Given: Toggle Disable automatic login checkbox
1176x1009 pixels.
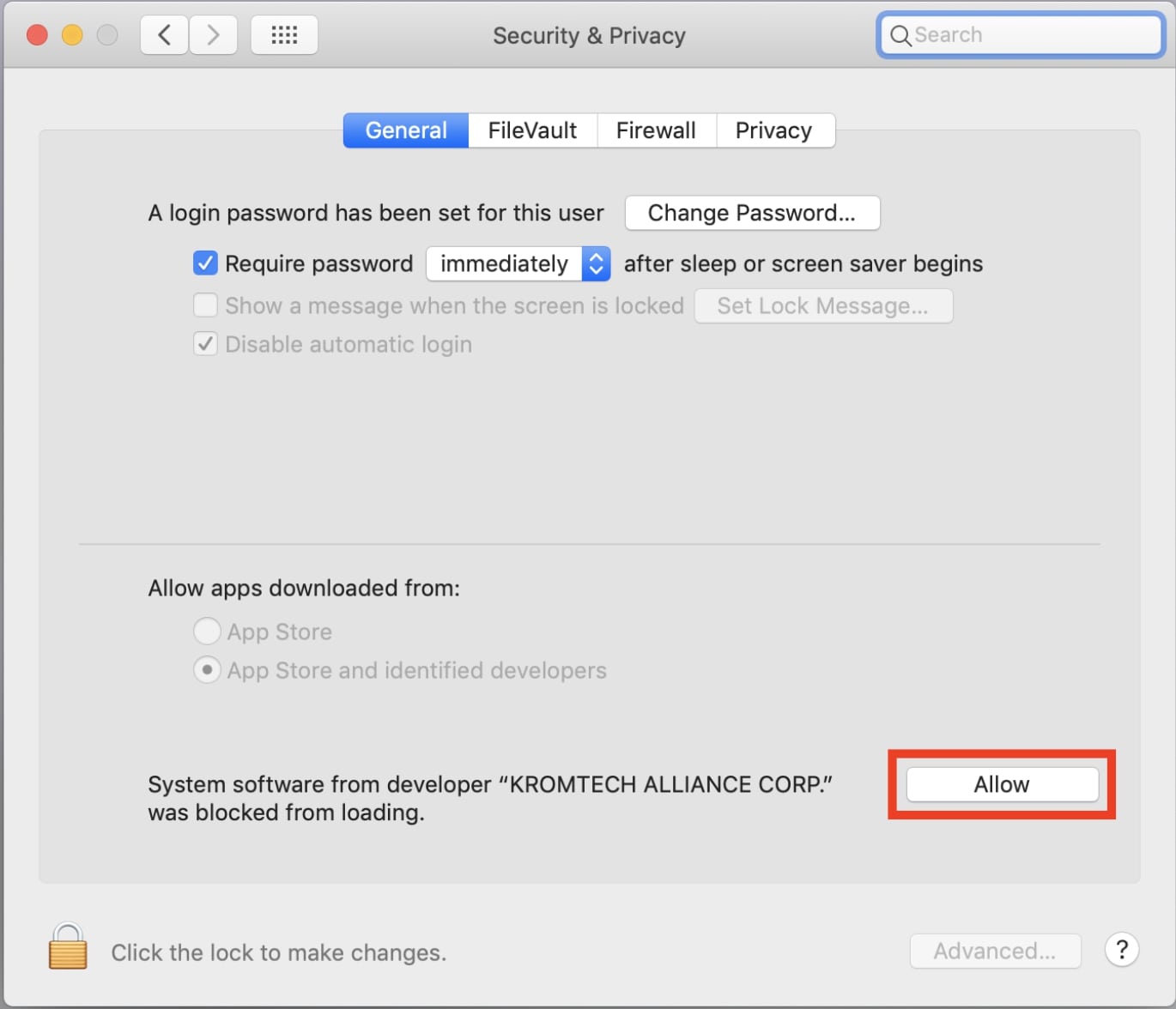Looking at the screenshot, I should 205,344.
